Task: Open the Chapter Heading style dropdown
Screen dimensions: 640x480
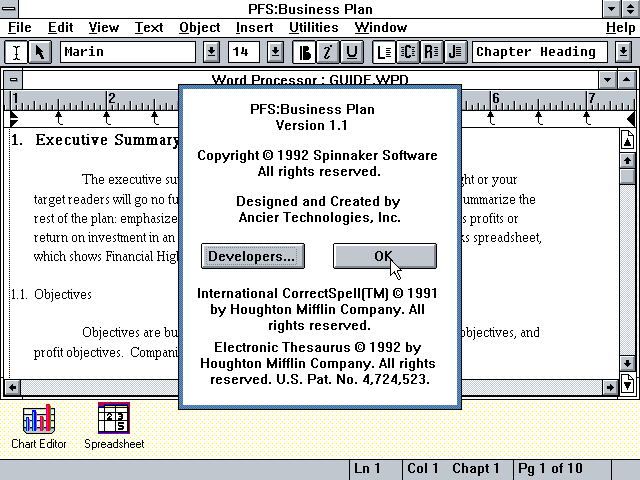Action: point(623,52)
